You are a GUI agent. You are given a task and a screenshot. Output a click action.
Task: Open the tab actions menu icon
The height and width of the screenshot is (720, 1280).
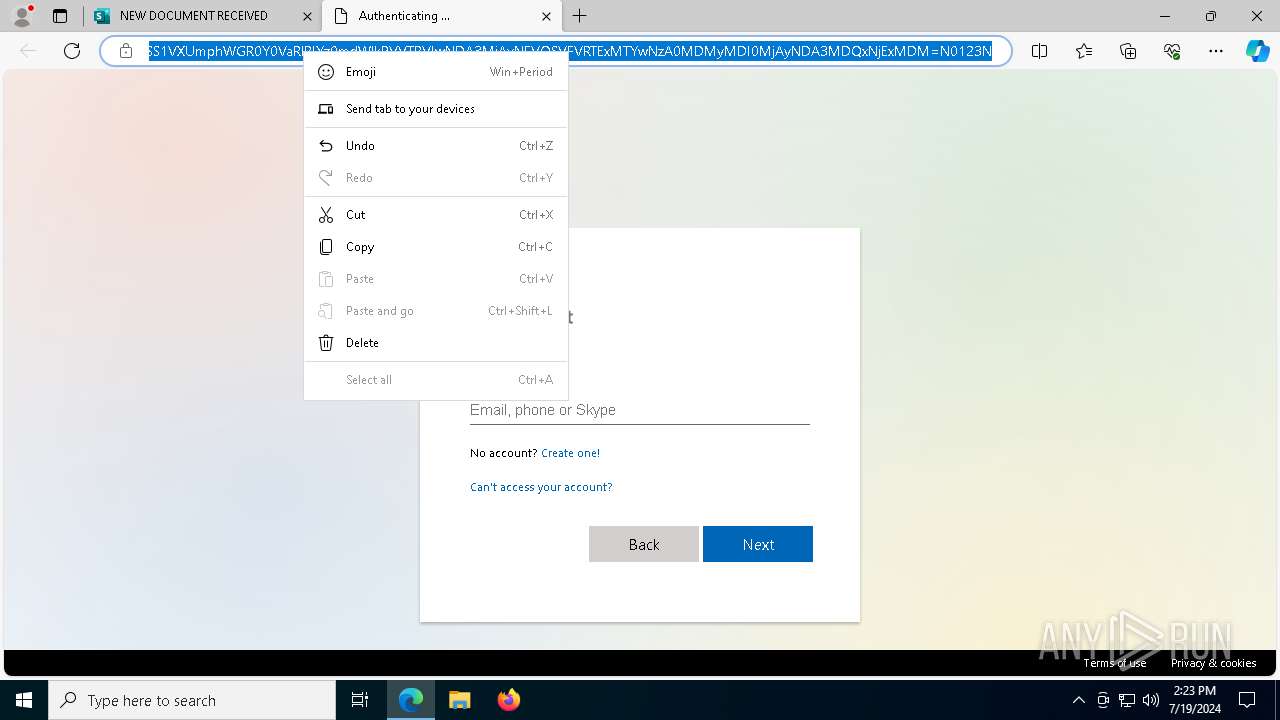(x=60, y=16)
